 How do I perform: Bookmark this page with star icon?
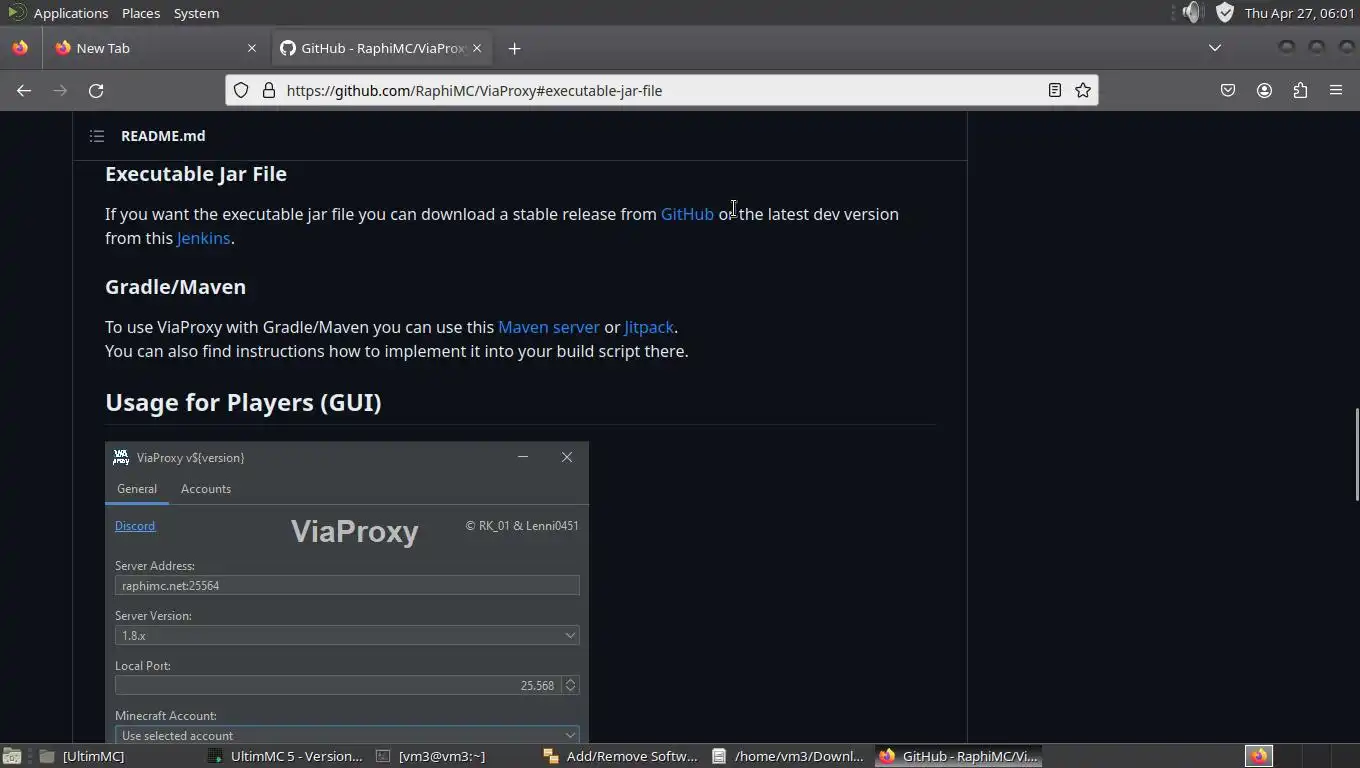[x=1082, y=90]
